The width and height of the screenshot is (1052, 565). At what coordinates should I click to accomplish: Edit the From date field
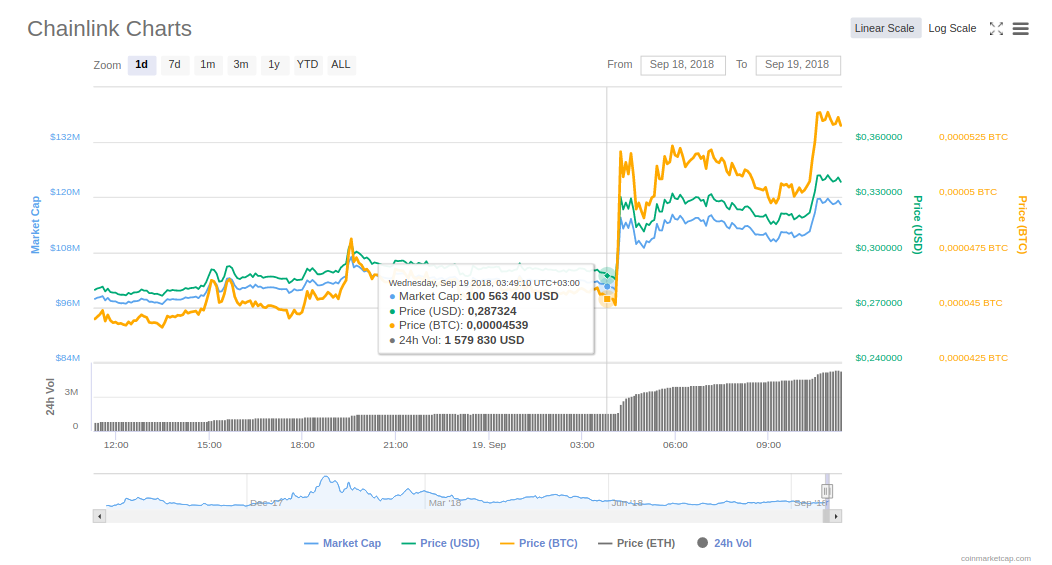(x=682, y=65)
